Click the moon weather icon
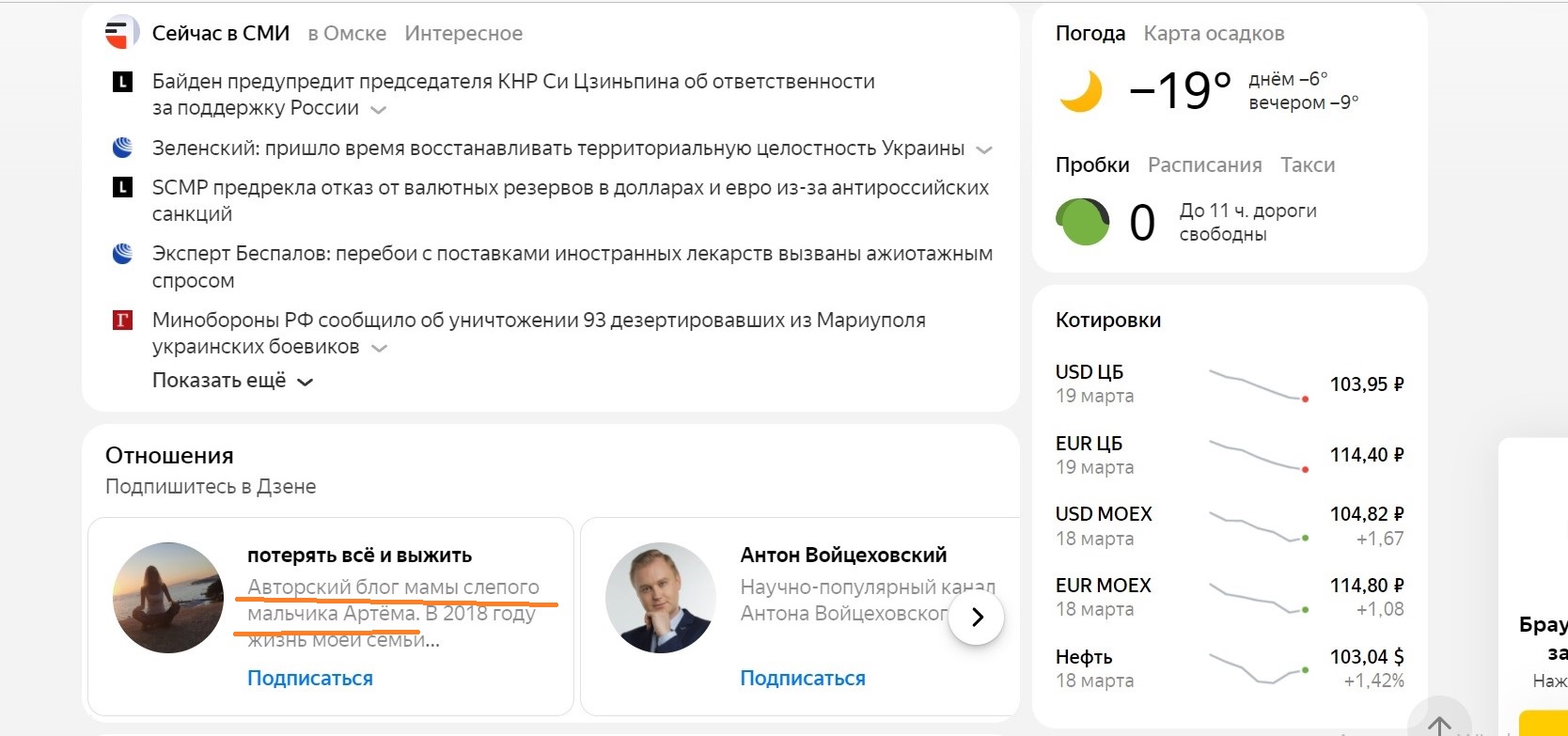The height and width of the screenshot is (736, 1568). pyautogui.click(x=1081, y=92)
